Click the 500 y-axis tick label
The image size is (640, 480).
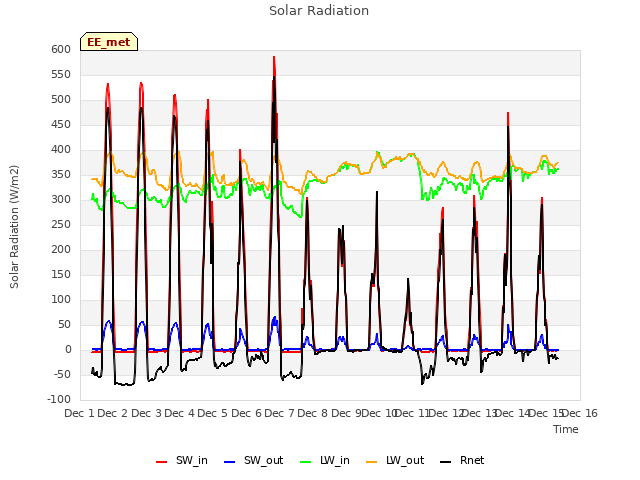point(61,100)
